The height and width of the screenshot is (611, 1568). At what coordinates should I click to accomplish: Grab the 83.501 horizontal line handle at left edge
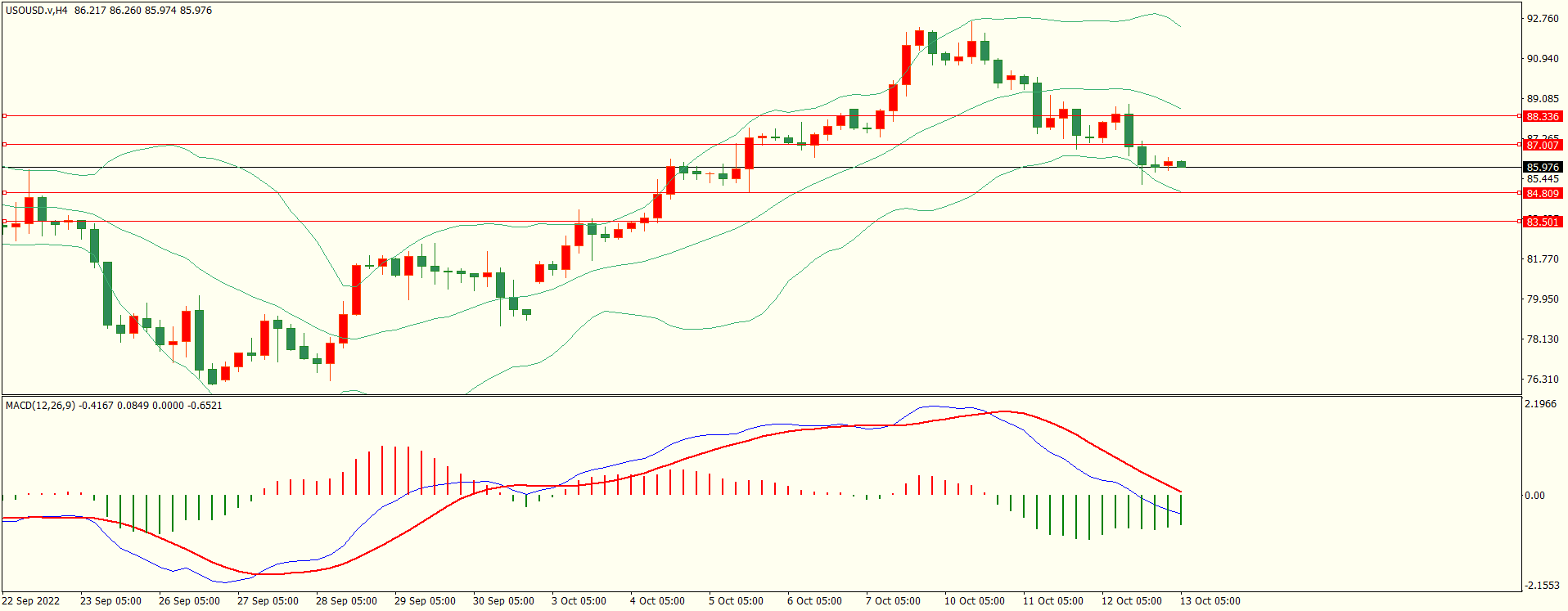[5, 221]
